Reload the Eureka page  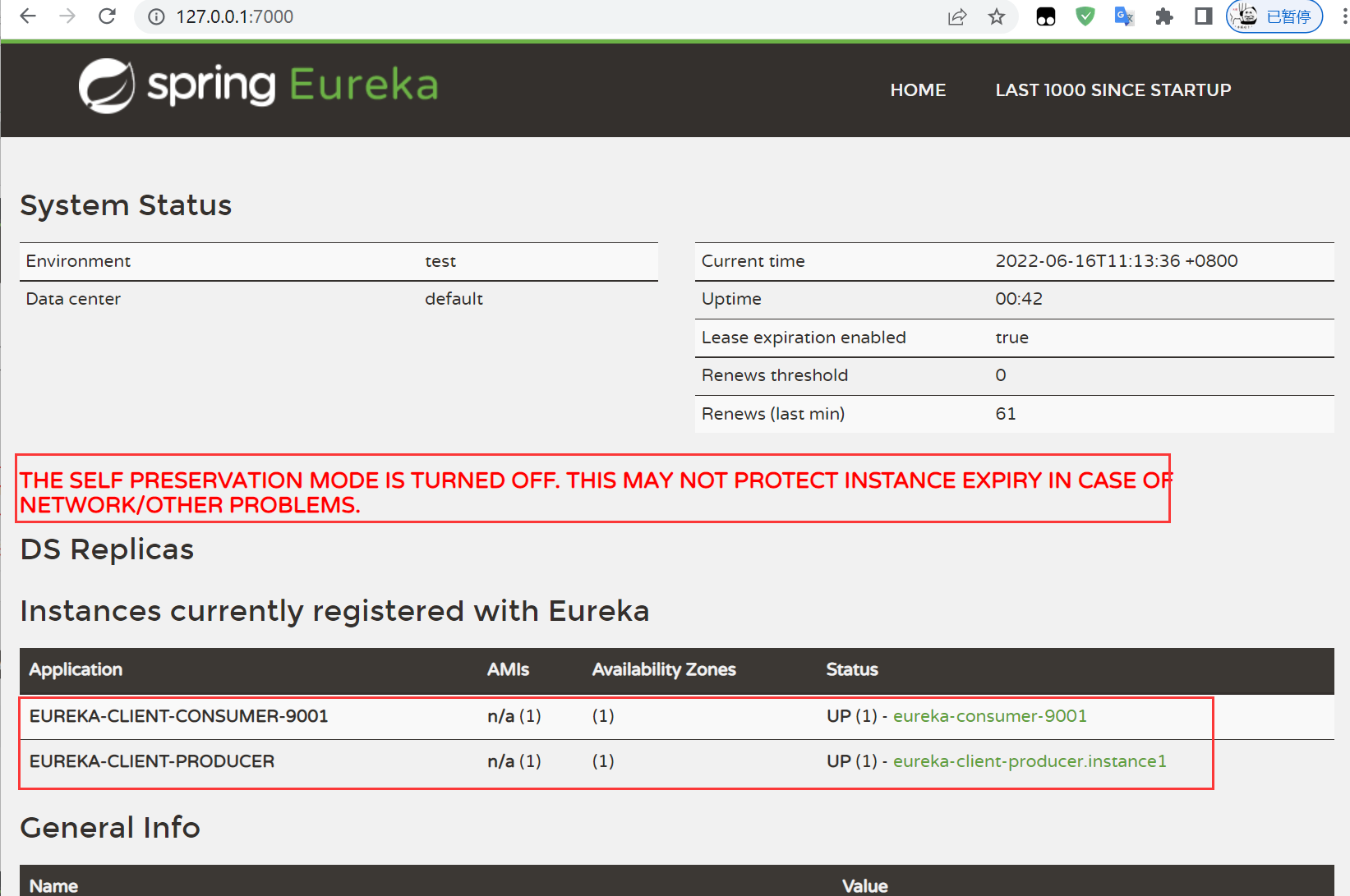107,16
